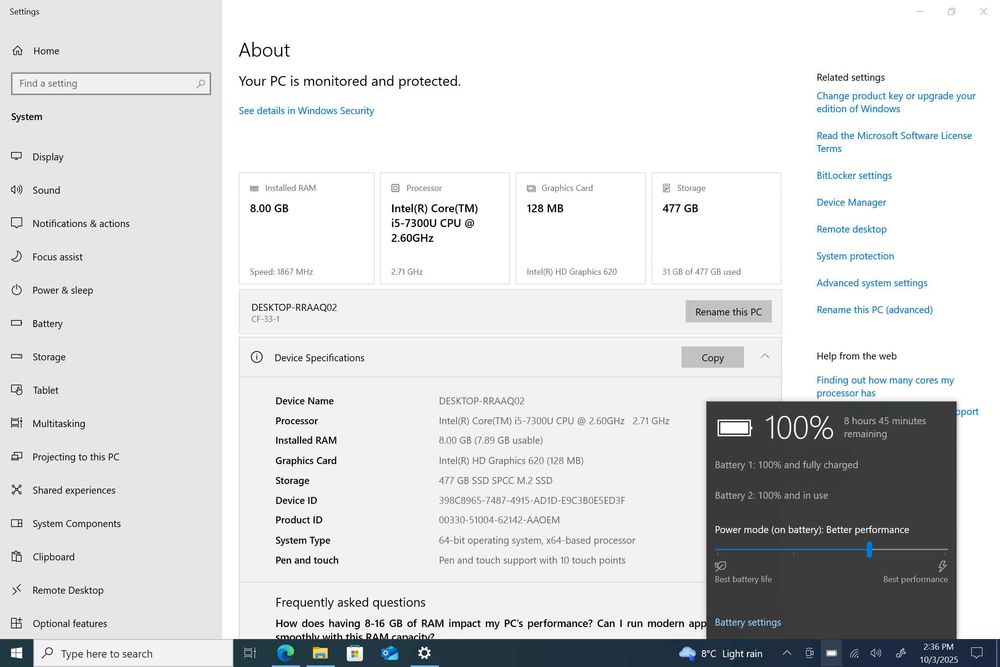Open the weather widget showing Light rain
The height and width of the screenshot is (667, 1000).
coord(721,653)
